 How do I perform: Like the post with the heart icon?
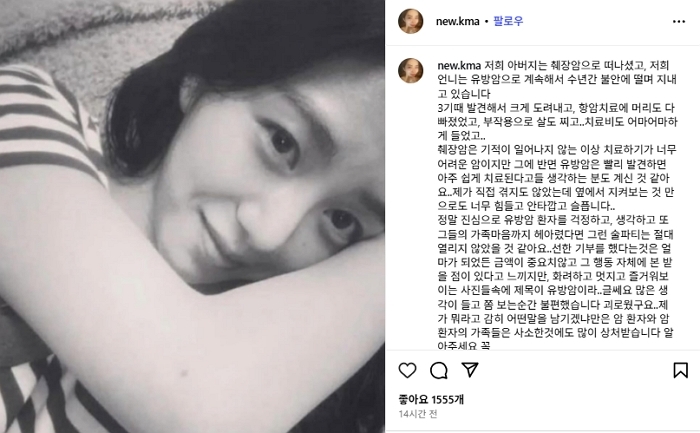point(407,371)
